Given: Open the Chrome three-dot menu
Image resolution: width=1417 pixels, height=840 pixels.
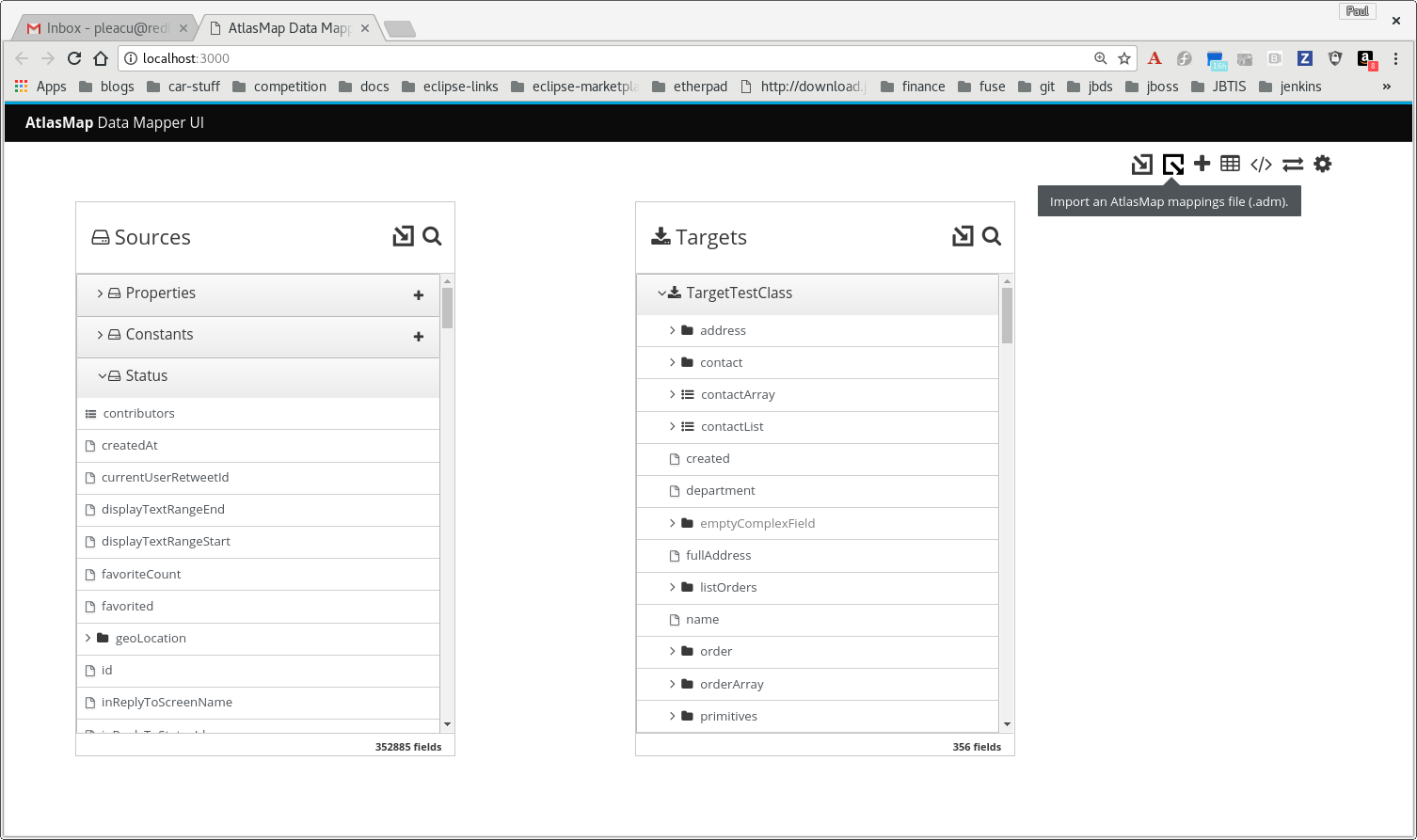Looking at the screenshot, I should click(1396, 58).
